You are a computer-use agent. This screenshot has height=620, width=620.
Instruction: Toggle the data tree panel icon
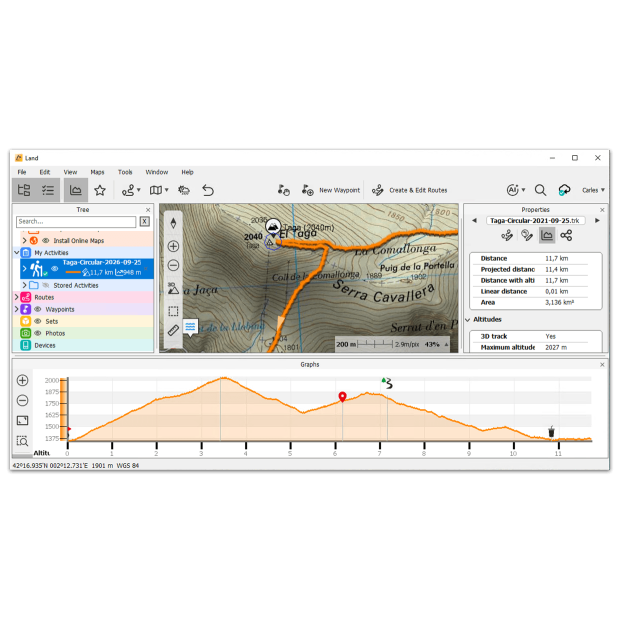click(24, 190)
